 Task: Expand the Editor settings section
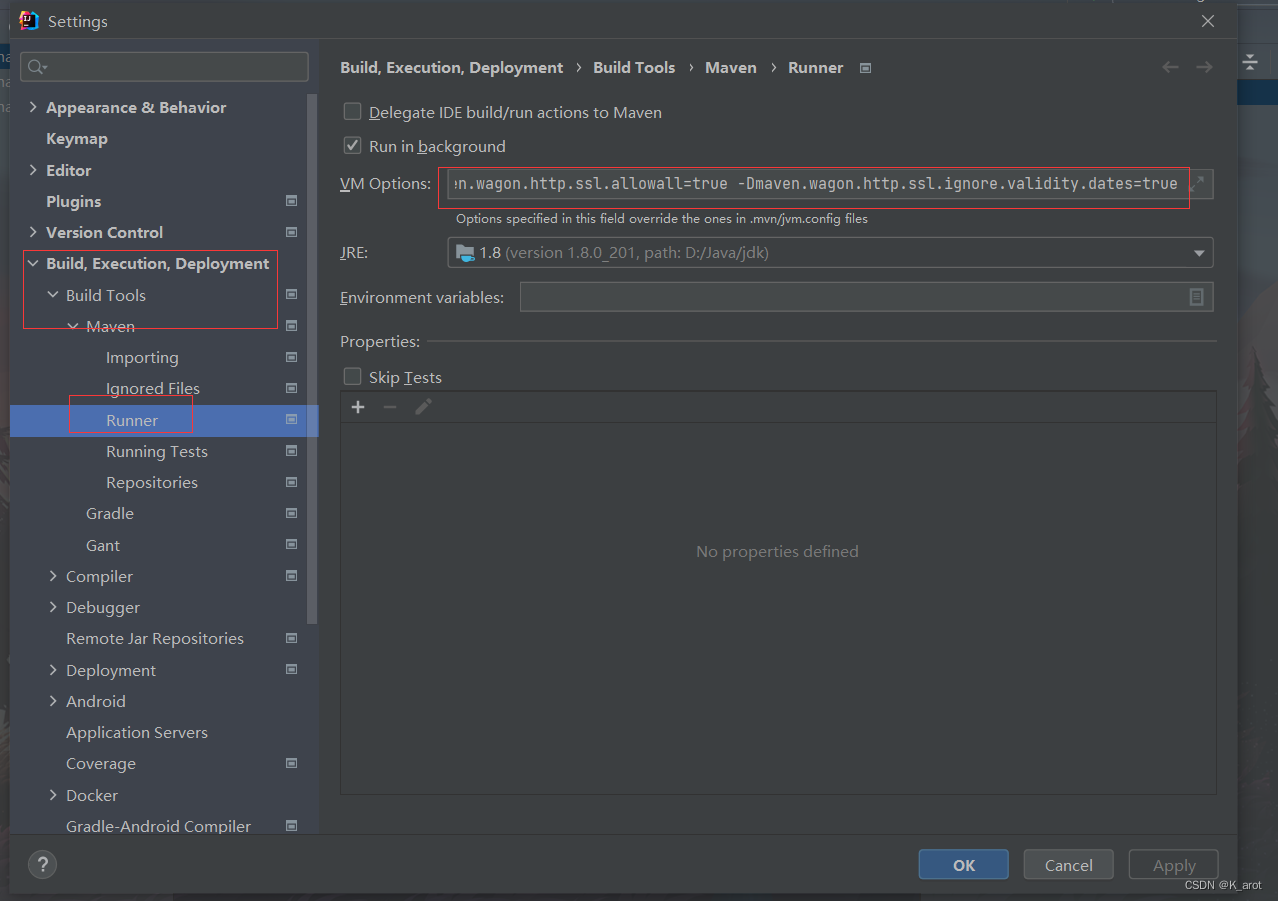(33, 170)
